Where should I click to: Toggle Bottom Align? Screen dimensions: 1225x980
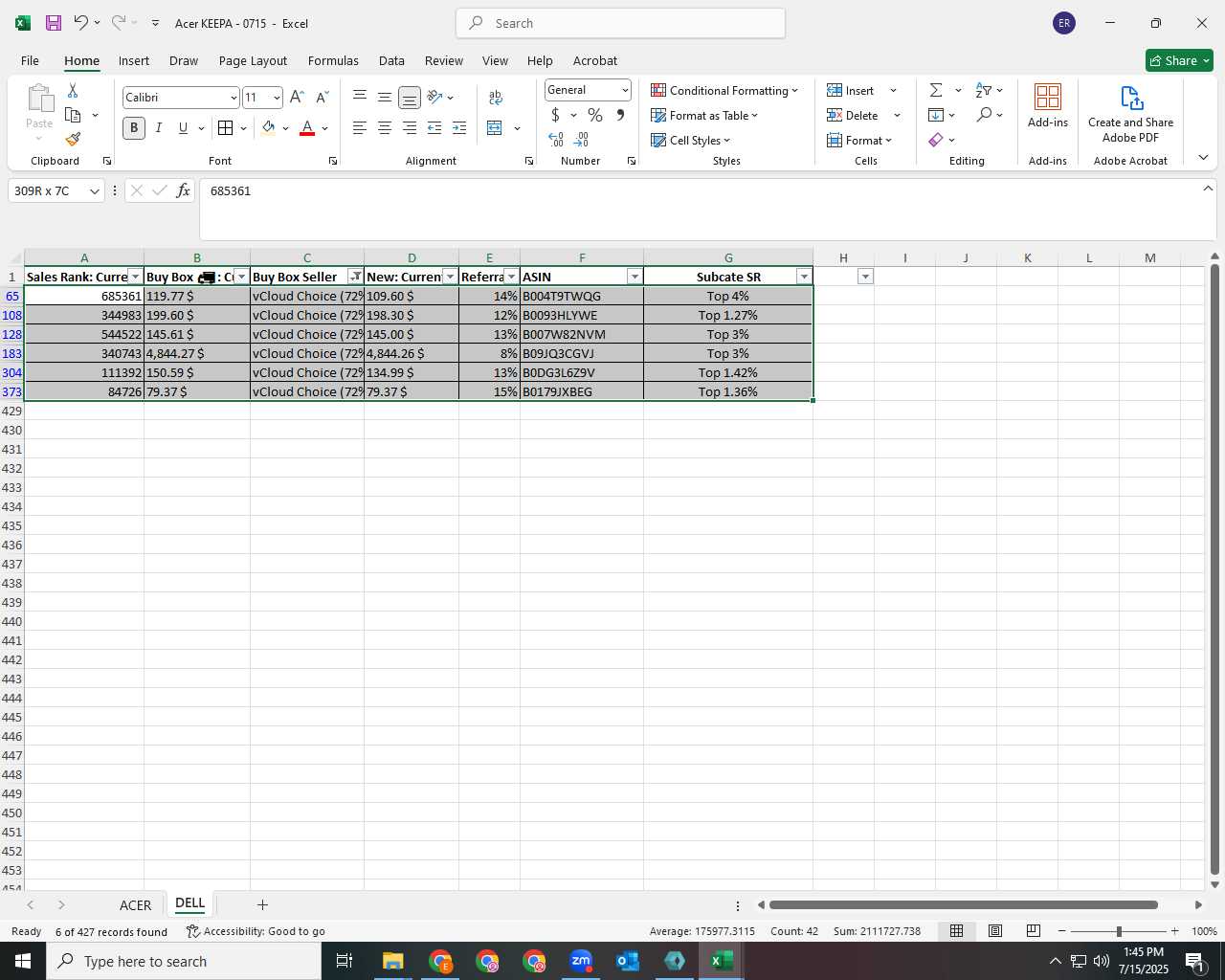point(410,97)
